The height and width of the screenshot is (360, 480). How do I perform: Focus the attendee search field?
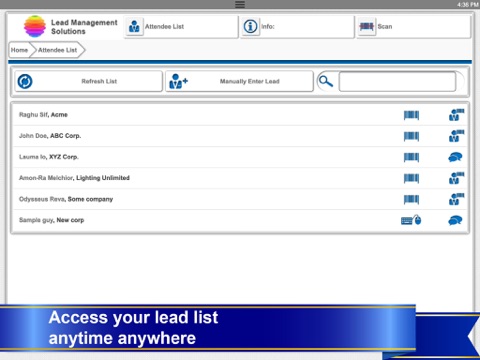(x=397, y=81)
